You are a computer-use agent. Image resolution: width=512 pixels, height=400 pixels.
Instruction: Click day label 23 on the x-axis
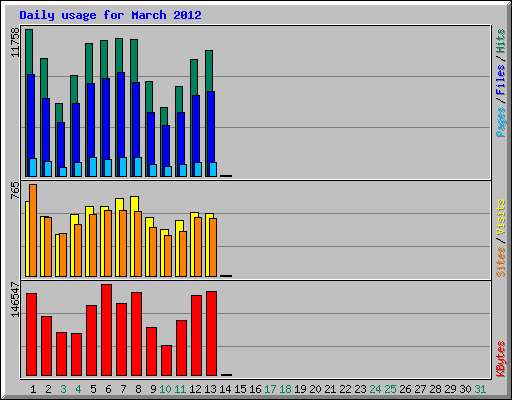pos(360,389)
